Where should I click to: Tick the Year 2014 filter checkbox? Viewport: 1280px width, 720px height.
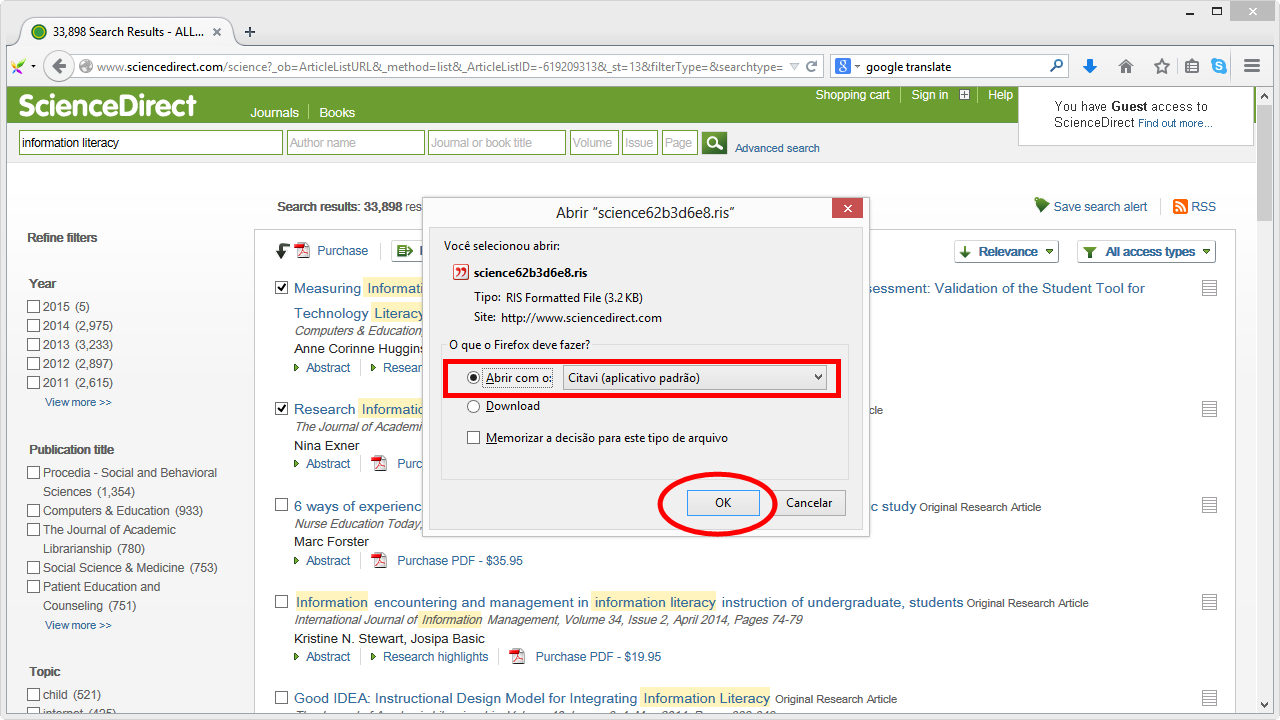coord(34,326)
